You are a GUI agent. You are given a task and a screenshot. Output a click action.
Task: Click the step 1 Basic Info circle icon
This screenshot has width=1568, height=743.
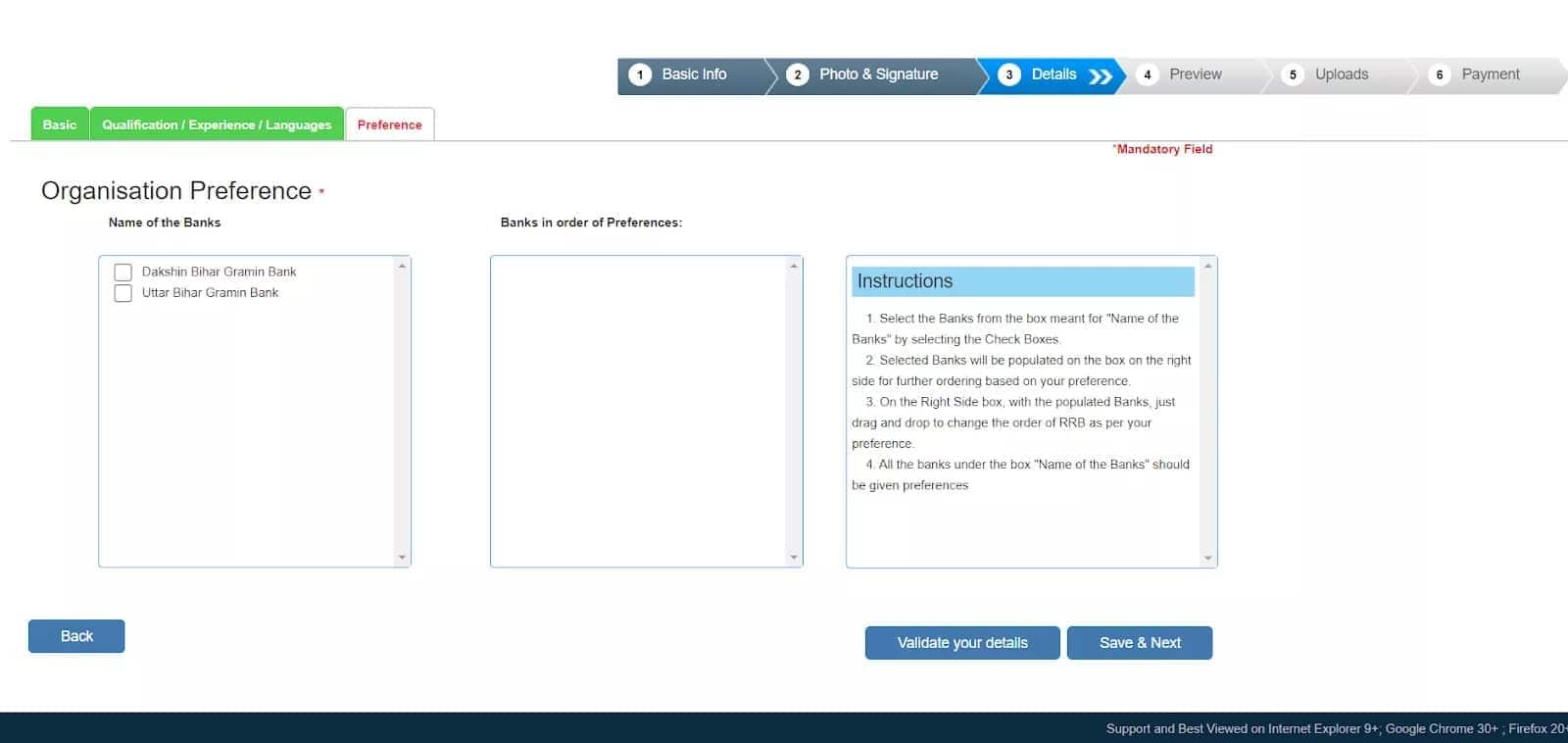(640, 74)
